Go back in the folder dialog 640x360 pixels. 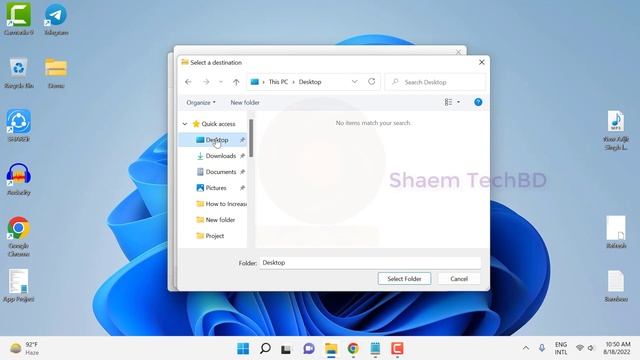coord(188,82)
